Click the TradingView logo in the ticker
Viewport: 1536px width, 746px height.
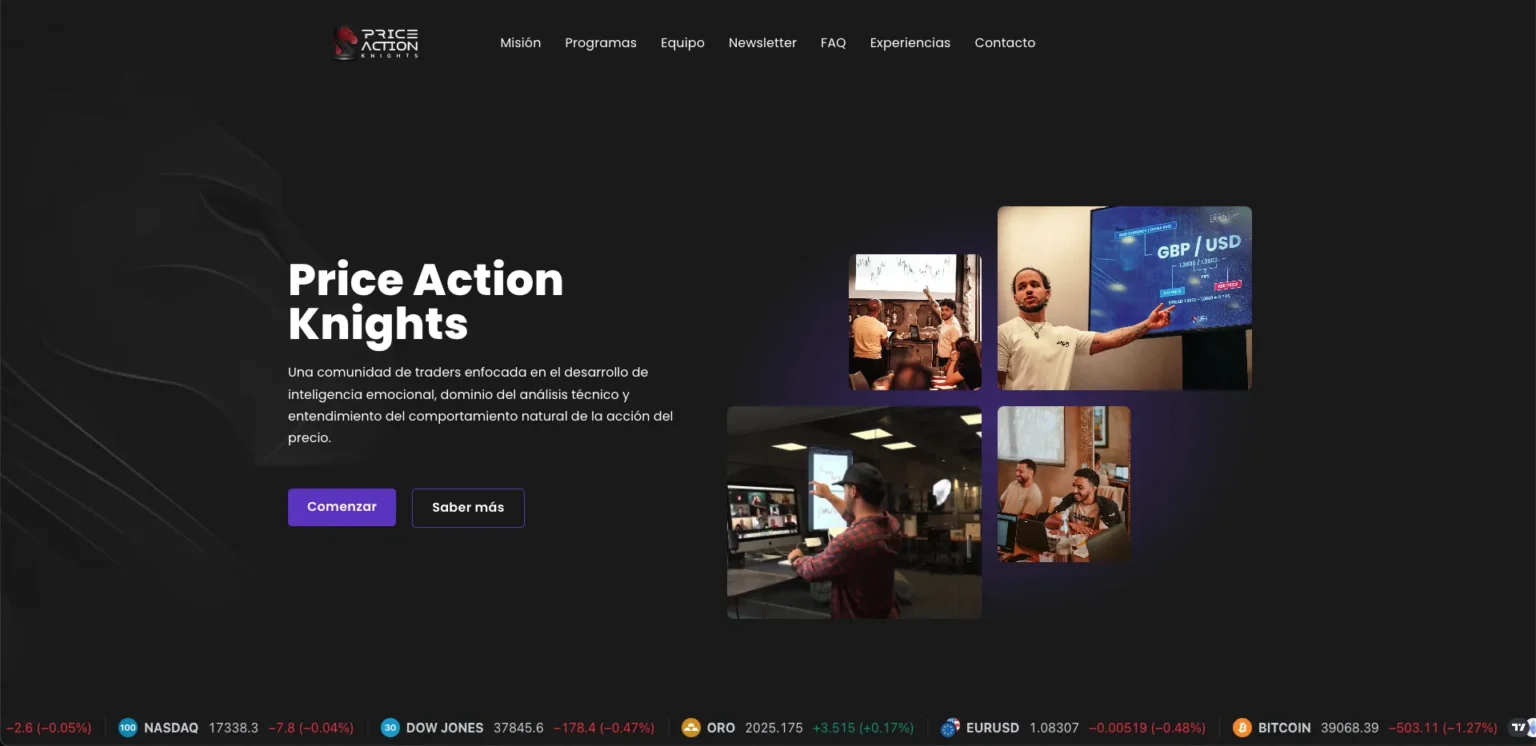(1522, 728)
